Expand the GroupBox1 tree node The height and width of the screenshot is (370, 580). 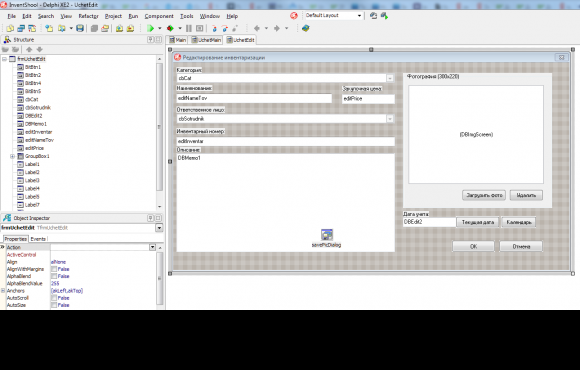[x=13, y=156]
